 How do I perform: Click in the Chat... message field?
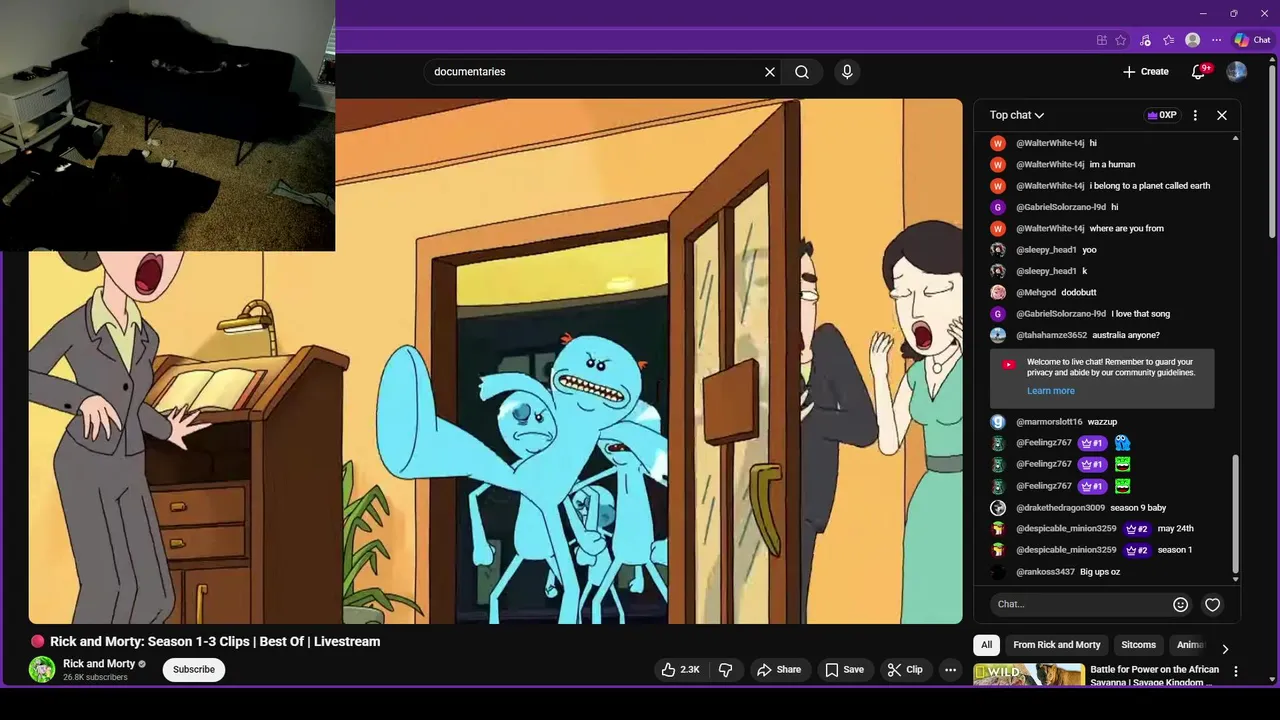coord(1080,604)
